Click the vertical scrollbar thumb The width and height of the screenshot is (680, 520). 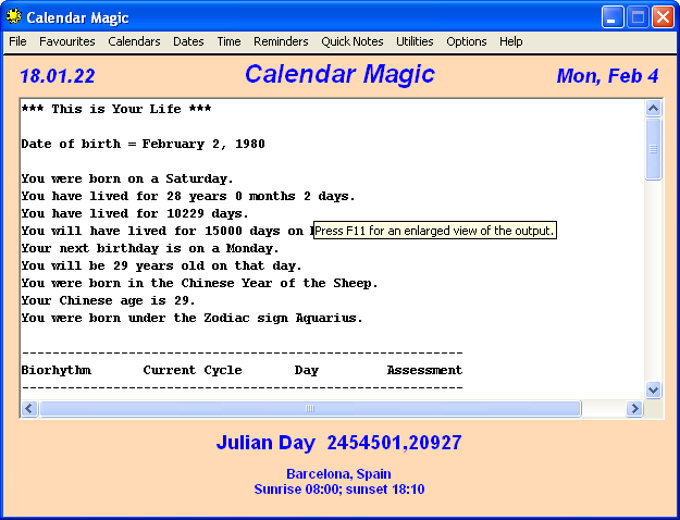[653, 149]
